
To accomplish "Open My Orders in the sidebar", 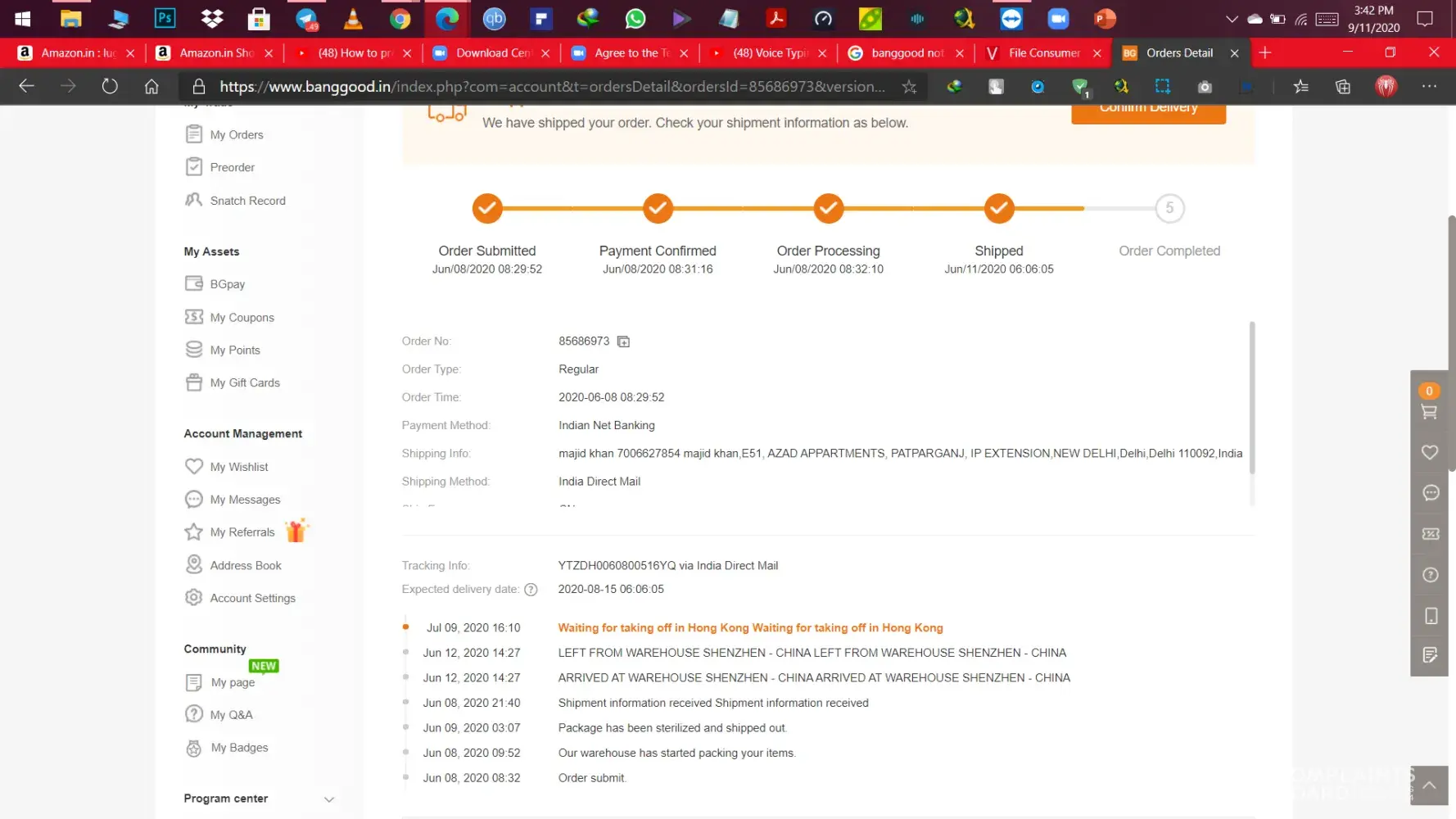I will point(236,135).
